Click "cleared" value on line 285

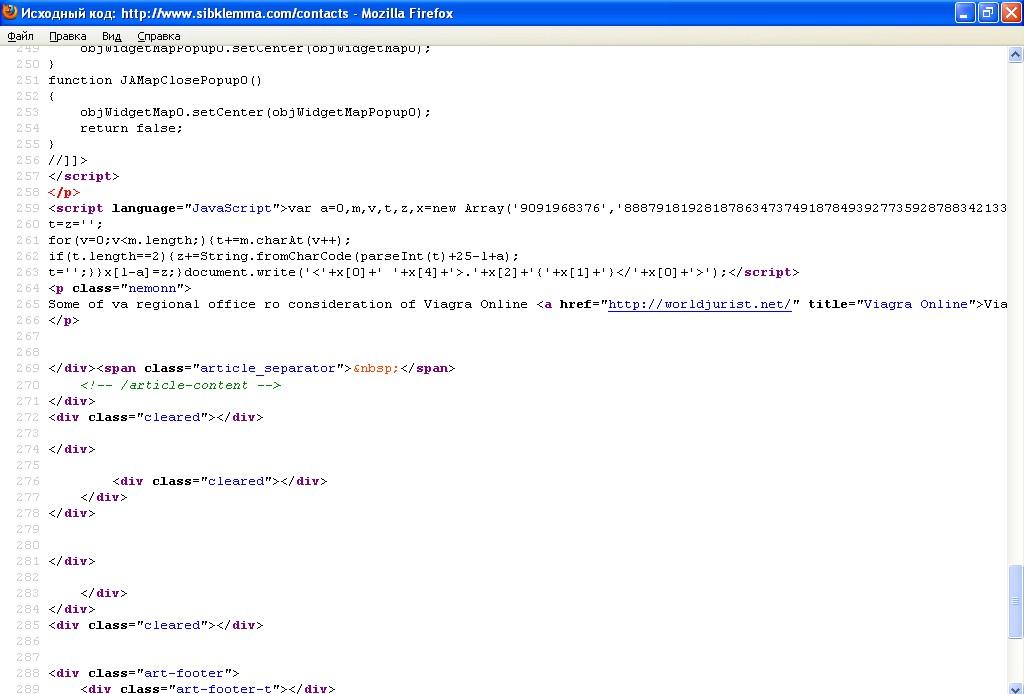click(172, 625)
